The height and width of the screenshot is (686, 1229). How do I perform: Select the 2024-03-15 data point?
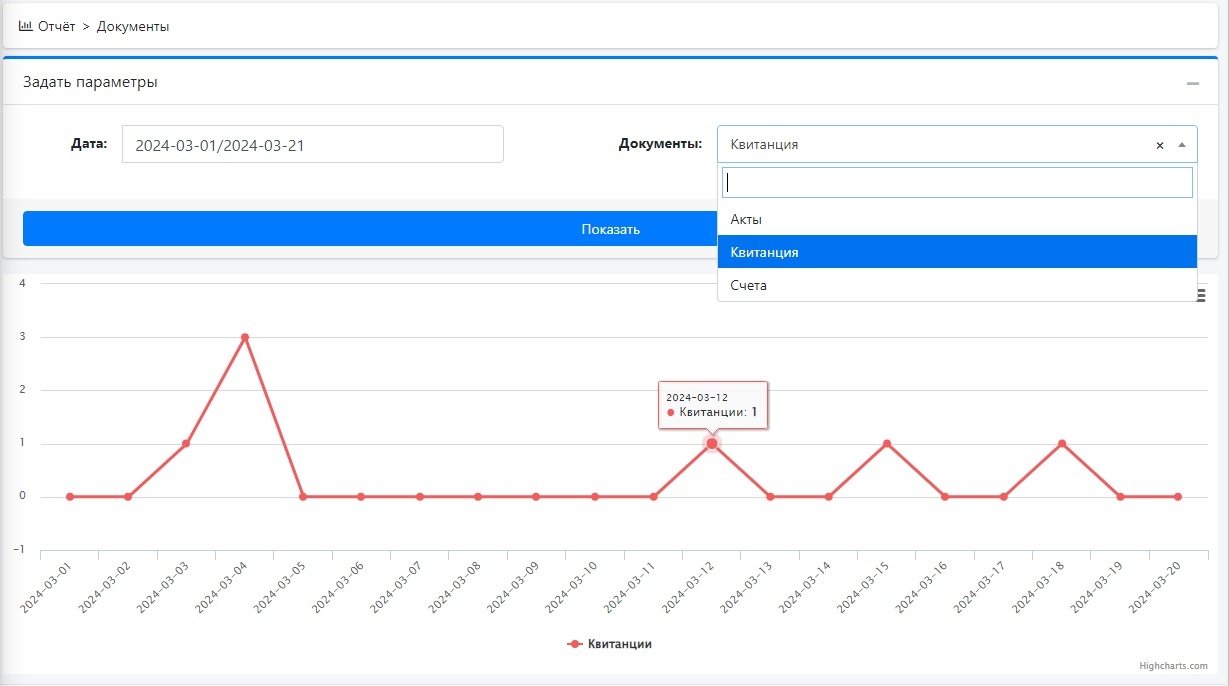click(x=886, y=443)
